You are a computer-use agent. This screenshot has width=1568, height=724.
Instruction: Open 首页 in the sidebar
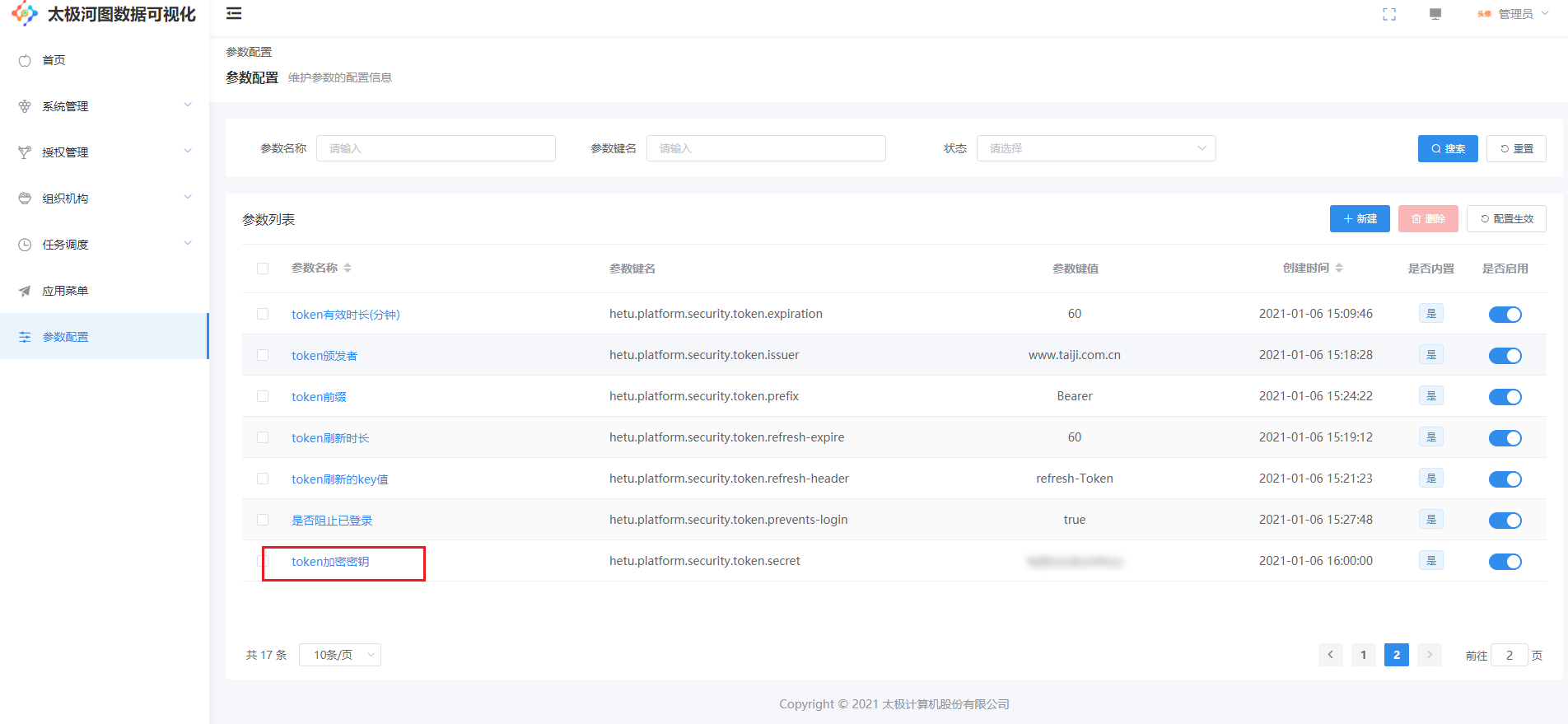[x=105, y=60]
